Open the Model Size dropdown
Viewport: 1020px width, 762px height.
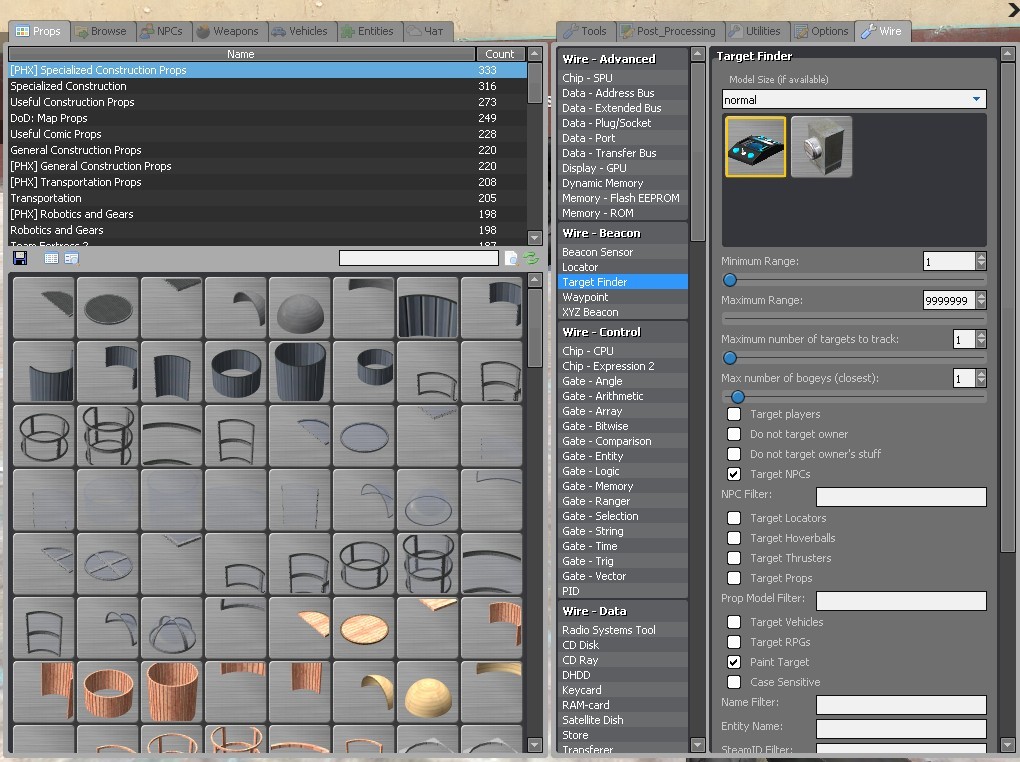(854, 99)
